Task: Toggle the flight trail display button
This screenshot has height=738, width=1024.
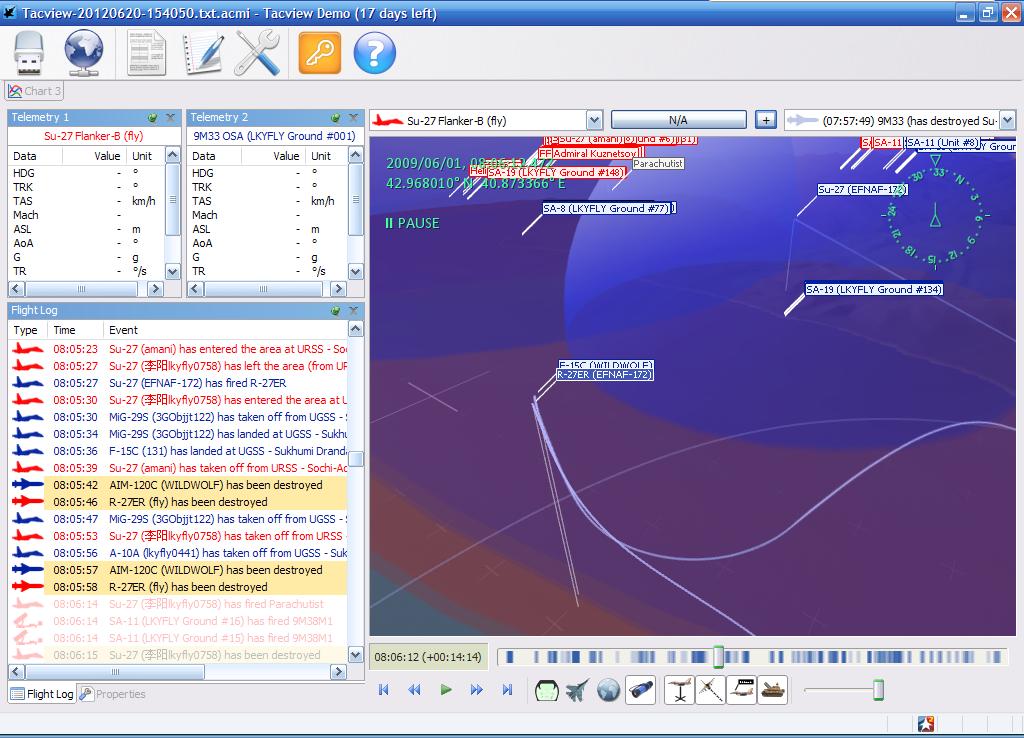Action: tap(710, 690)
